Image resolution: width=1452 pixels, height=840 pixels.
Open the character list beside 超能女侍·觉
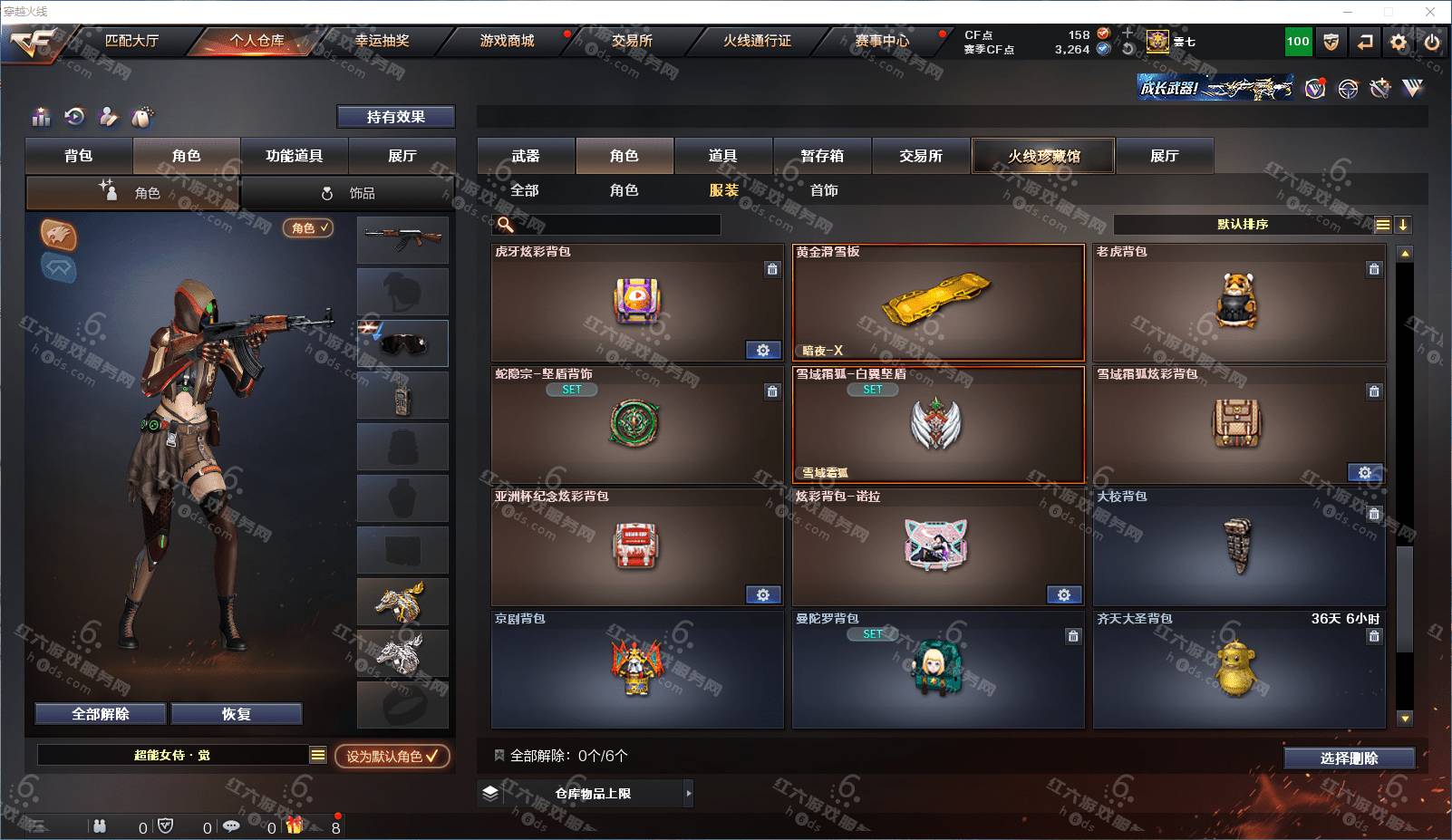point(318,755)
